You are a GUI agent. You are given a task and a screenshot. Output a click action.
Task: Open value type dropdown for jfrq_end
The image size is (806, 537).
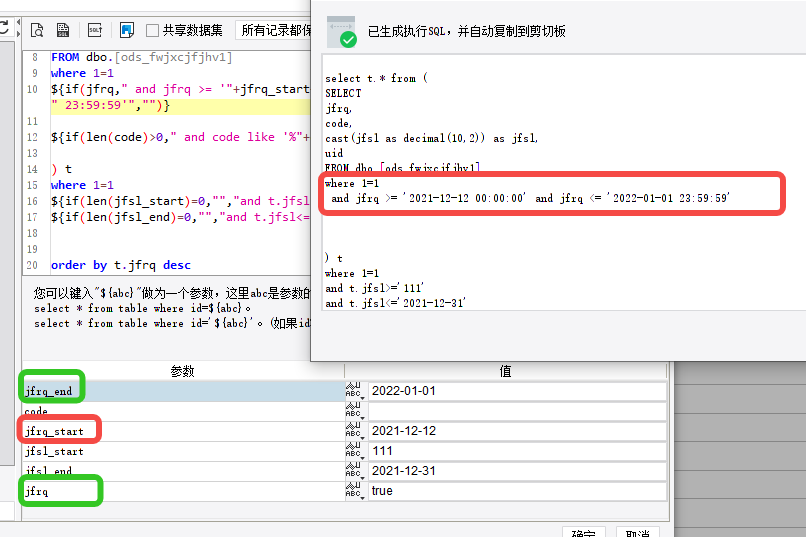(354, 391)
